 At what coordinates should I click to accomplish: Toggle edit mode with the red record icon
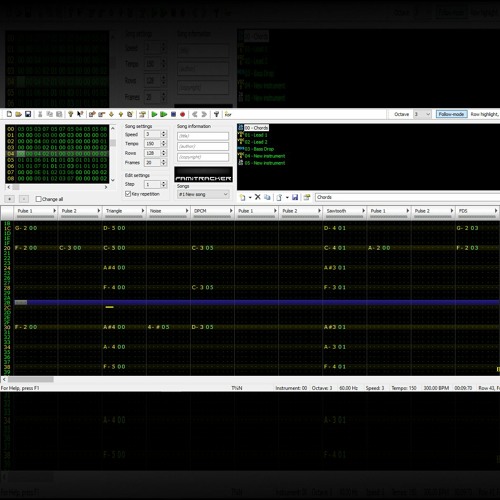tap(183, 114)
